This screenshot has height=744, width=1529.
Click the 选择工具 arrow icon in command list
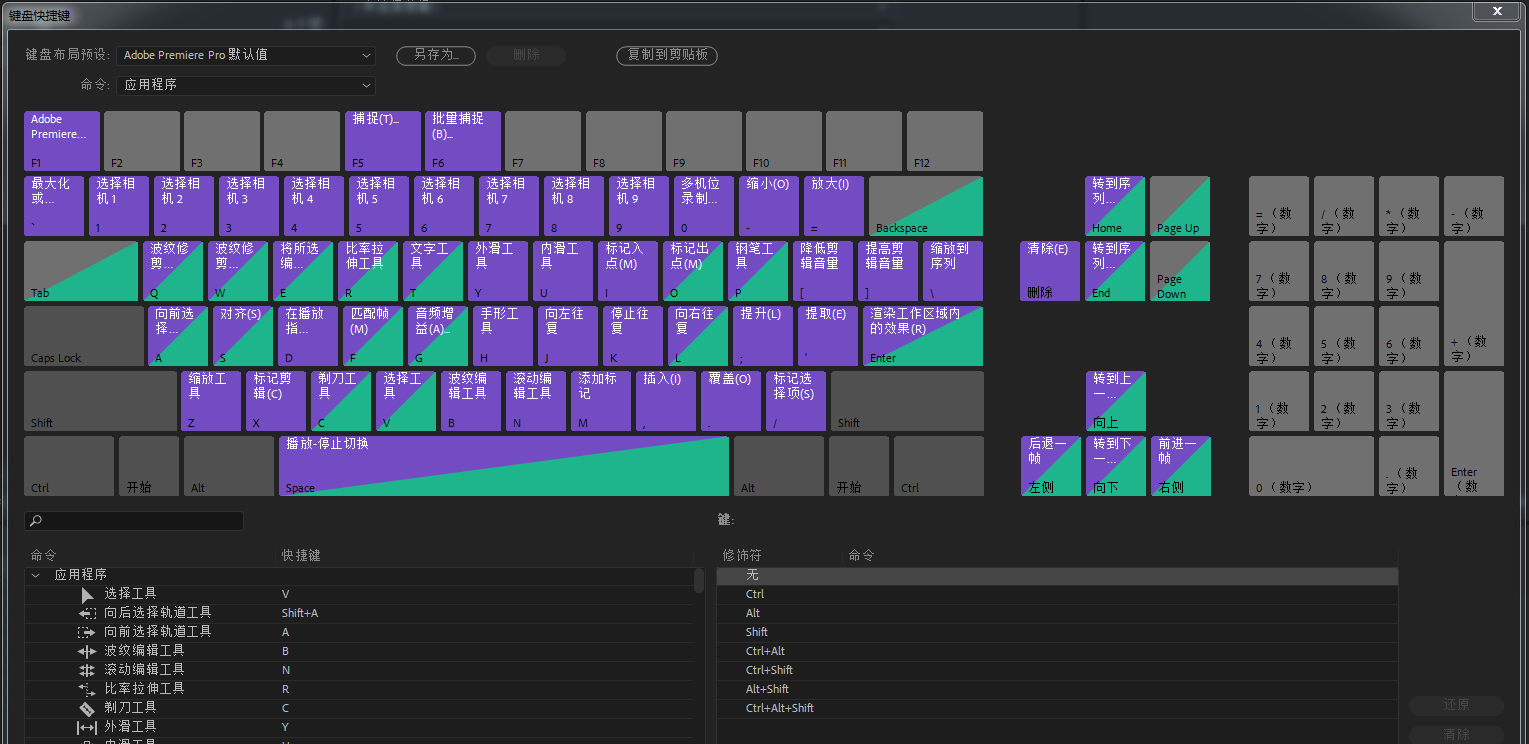point(87,595)
